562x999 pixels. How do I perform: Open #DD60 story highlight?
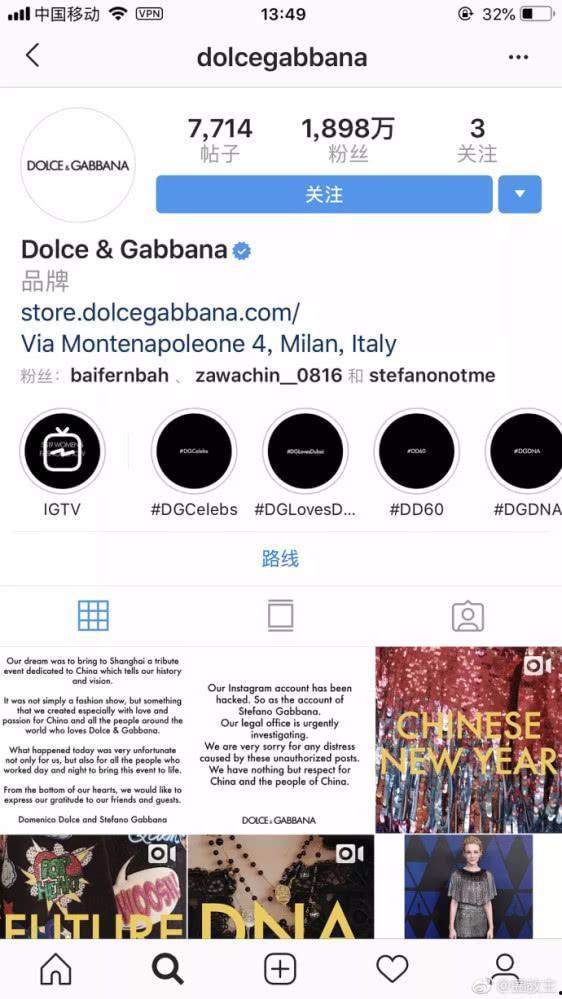(x=416, y=451)
